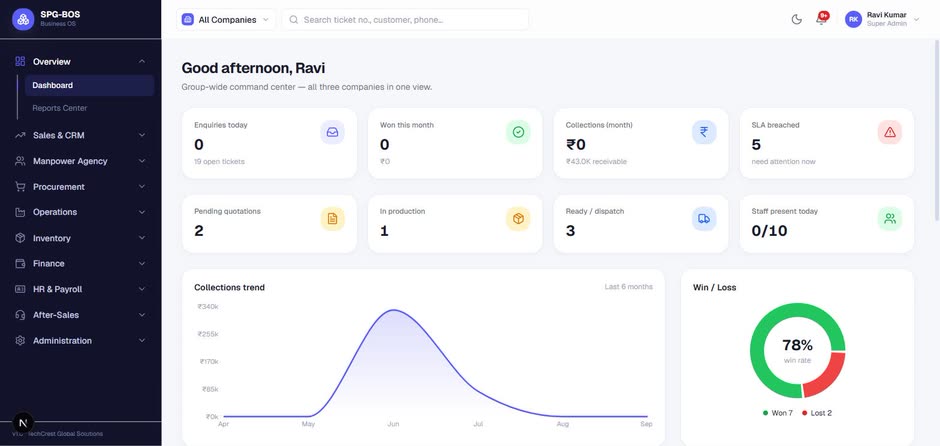
Task: Open the notifications bell
Action: (x=821, y=20)
